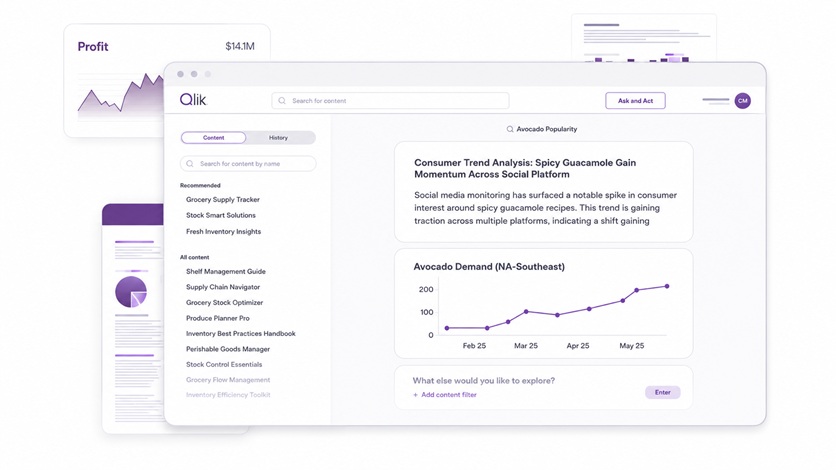Click the magnifier in sidebar content search
Screen dimensions: 836x470
[x=190, y=164]
